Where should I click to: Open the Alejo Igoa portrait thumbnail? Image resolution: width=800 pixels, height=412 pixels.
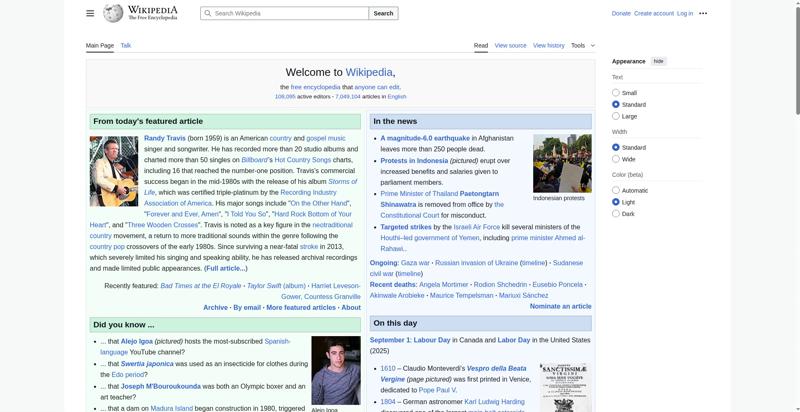tap(336, 370)
